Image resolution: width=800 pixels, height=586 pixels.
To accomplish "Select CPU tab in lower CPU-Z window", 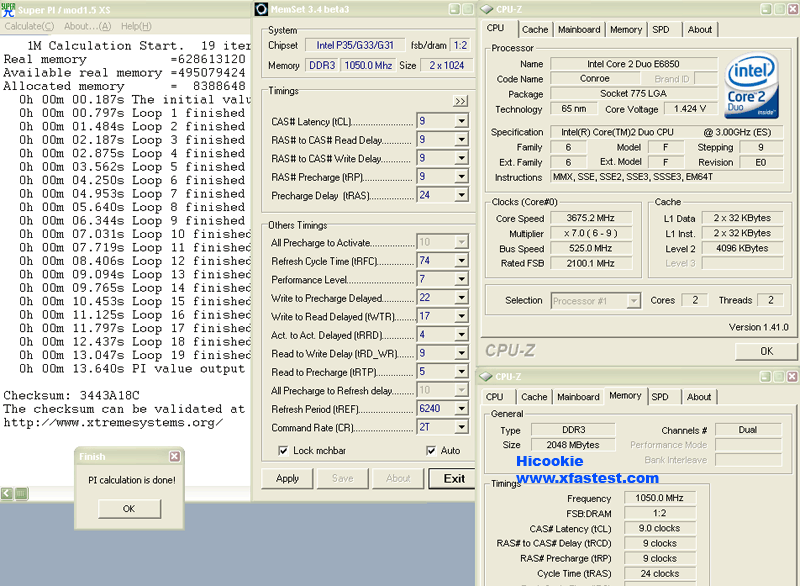I will pyautogui.click(x=494, y=397).
